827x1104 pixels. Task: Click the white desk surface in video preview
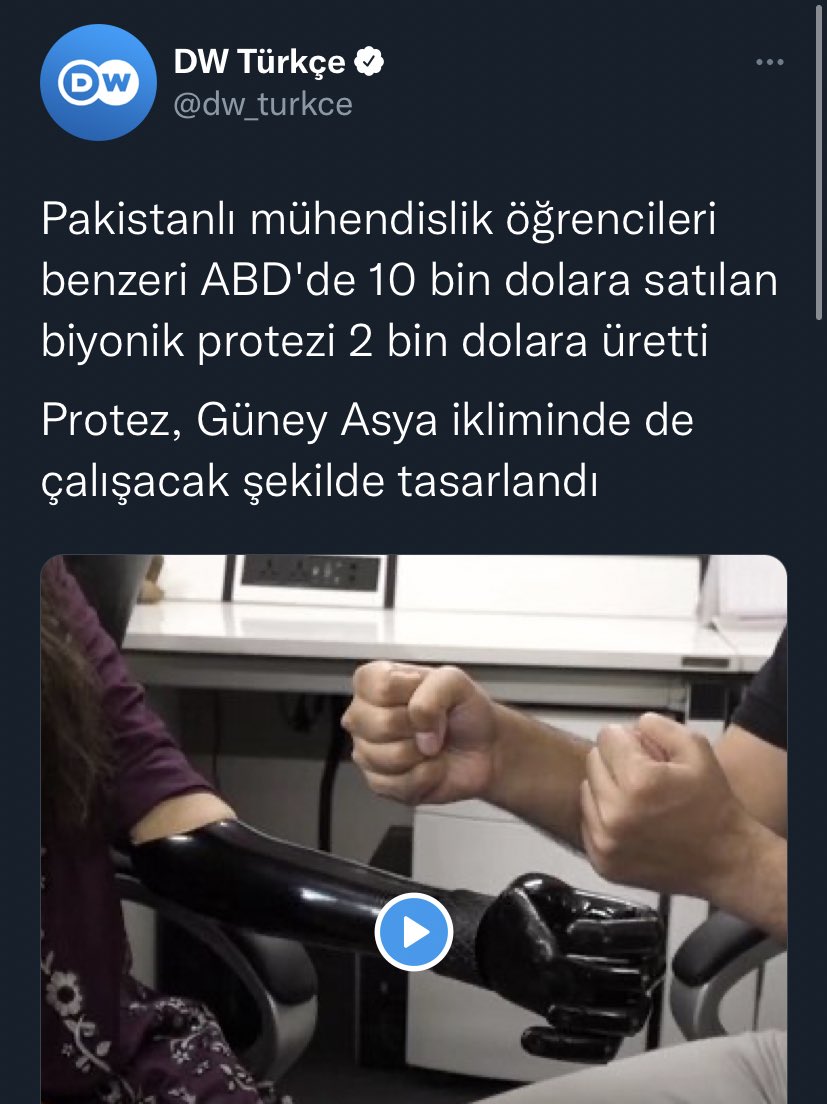tap(436, 636)
